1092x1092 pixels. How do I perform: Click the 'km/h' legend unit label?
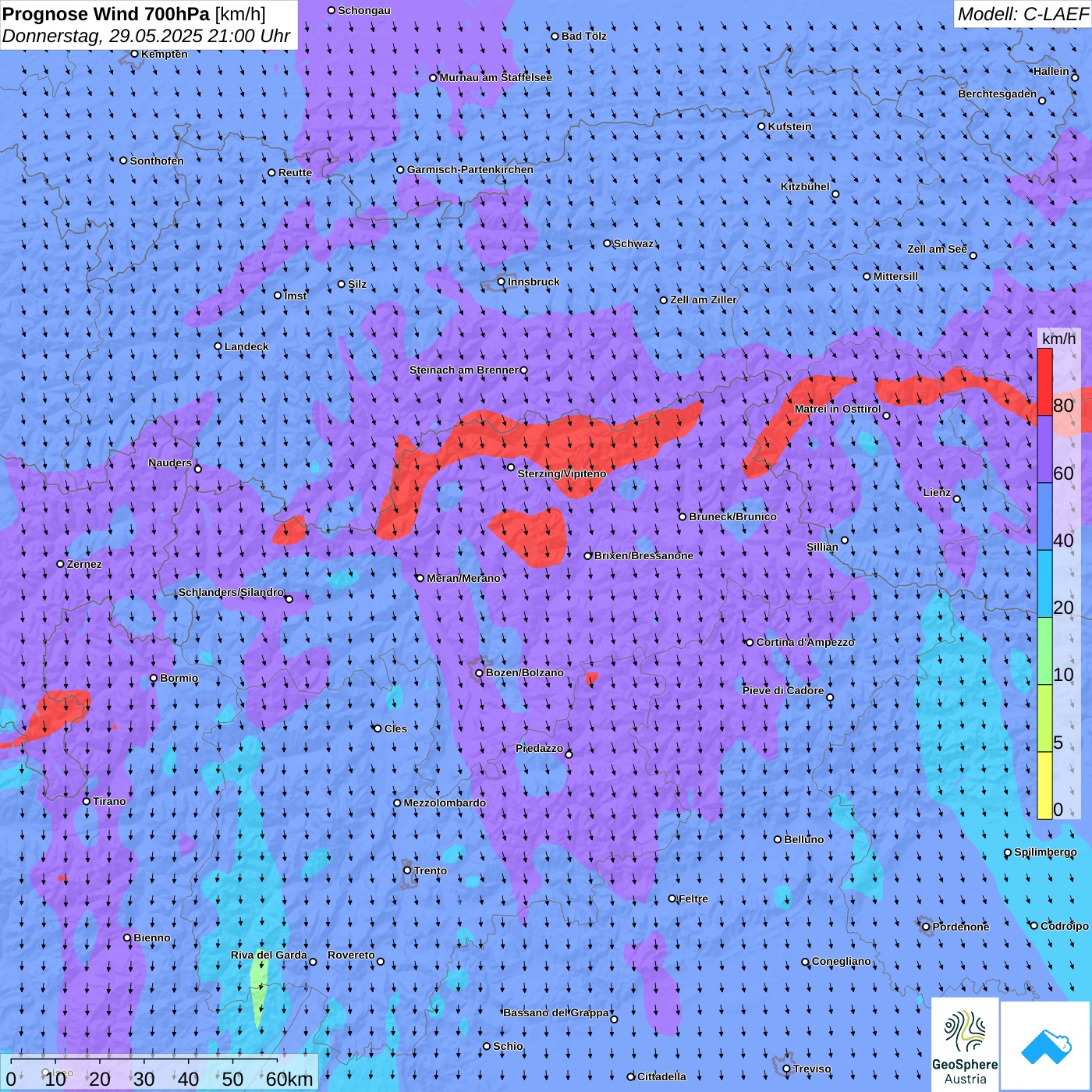pyautogui.click(x=1058, y=339)
